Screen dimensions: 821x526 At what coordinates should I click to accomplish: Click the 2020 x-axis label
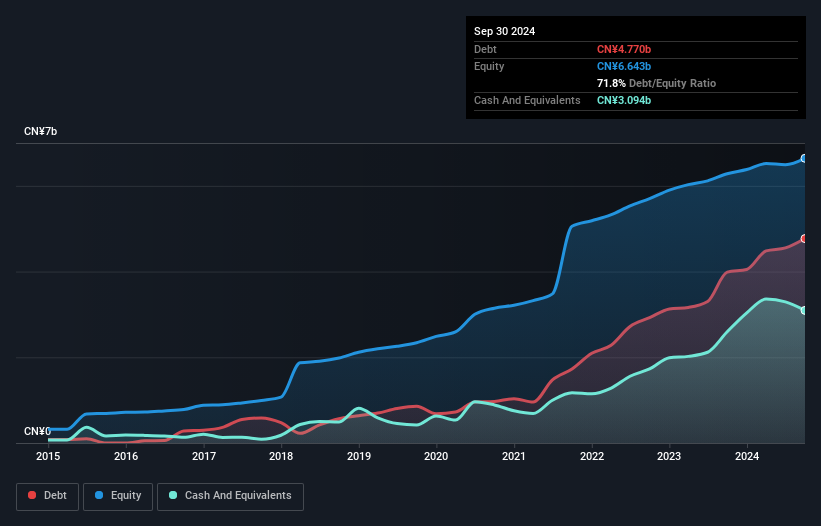click(x=436, y=456)
